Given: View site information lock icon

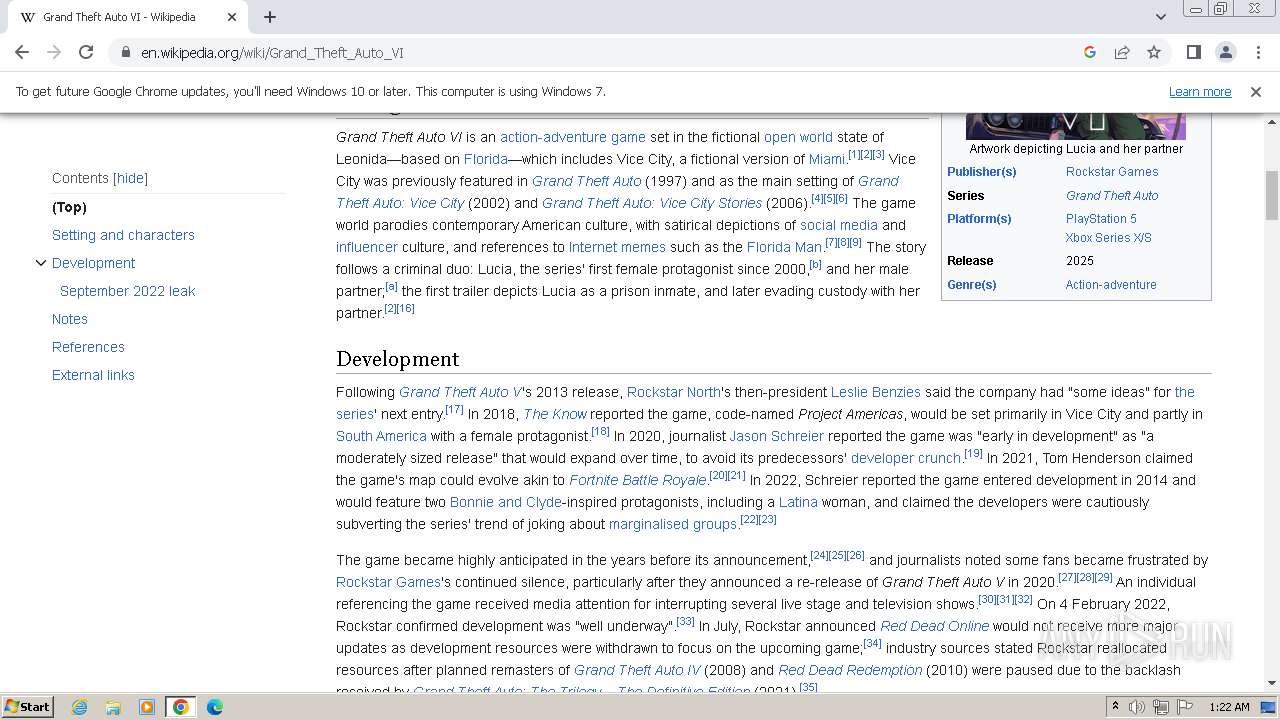Looking at the screenshot, I should pyautogui.click(x=125, y=53).
